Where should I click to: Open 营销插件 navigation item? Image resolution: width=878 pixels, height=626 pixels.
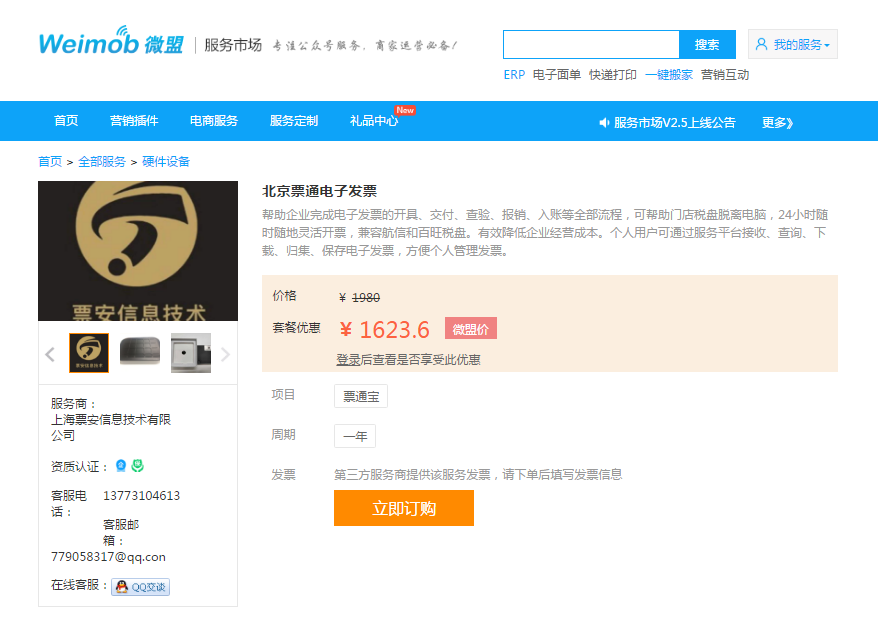tap(134, 121)
